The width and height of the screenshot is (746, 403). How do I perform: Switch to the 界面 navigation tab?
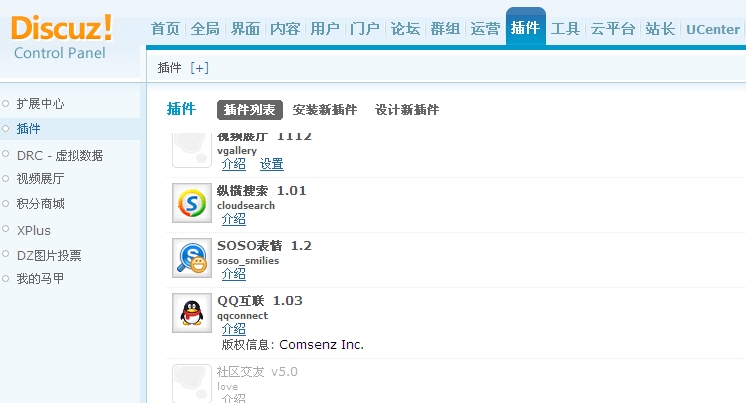point(245,29)
